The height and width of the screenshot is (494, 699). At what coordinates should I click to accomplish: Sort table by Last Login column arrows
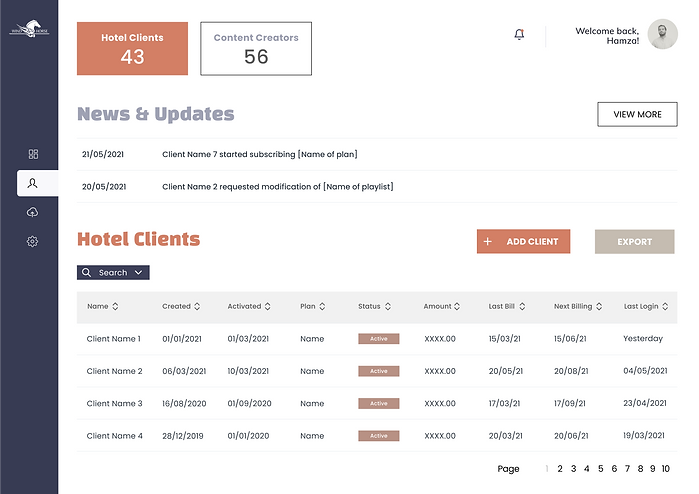coord(665,306)
